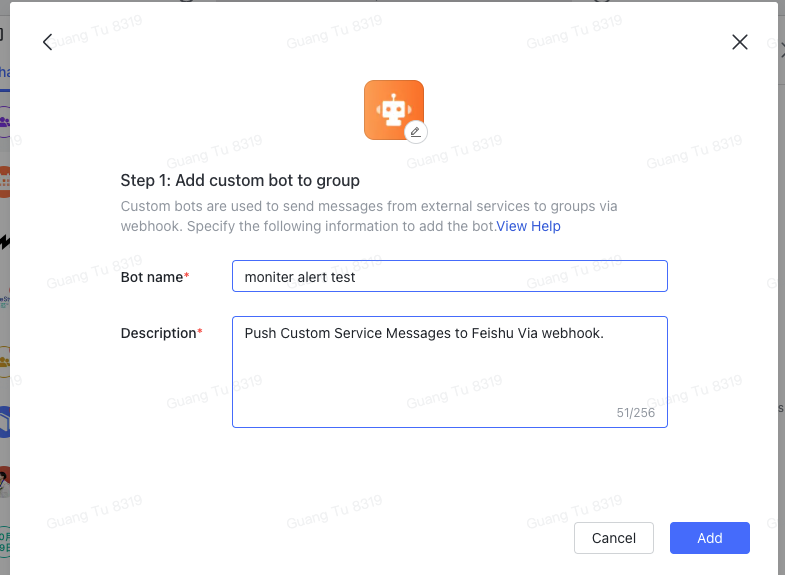This screenshot has height=575, width=785.
Task: Open the green outlined chat icon
Action: pos(5,542)
